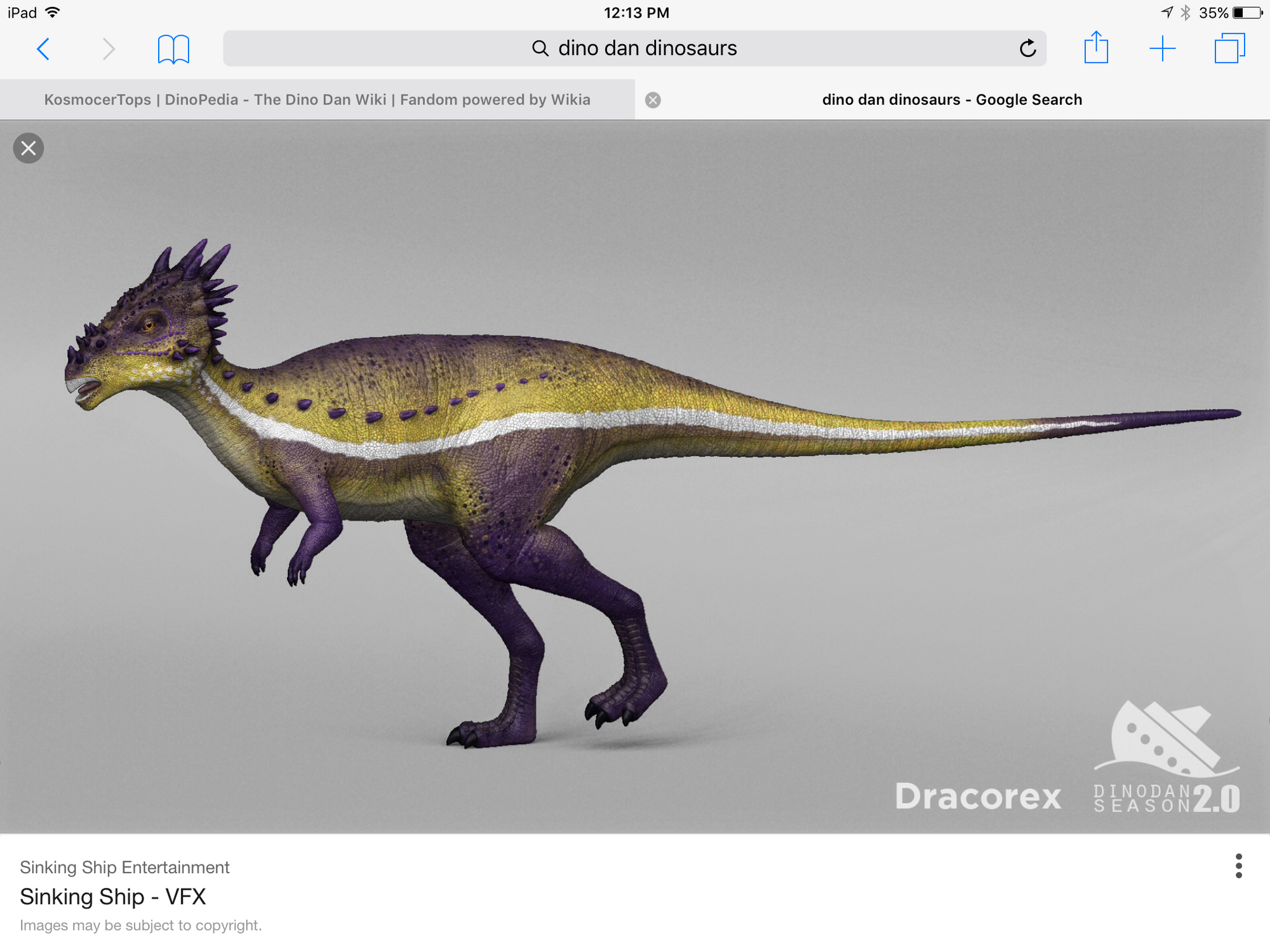Screen dimensions: 1270x952
Task: Tap the address bar showing dino dan dinosaurs
Action: point(635,48)
